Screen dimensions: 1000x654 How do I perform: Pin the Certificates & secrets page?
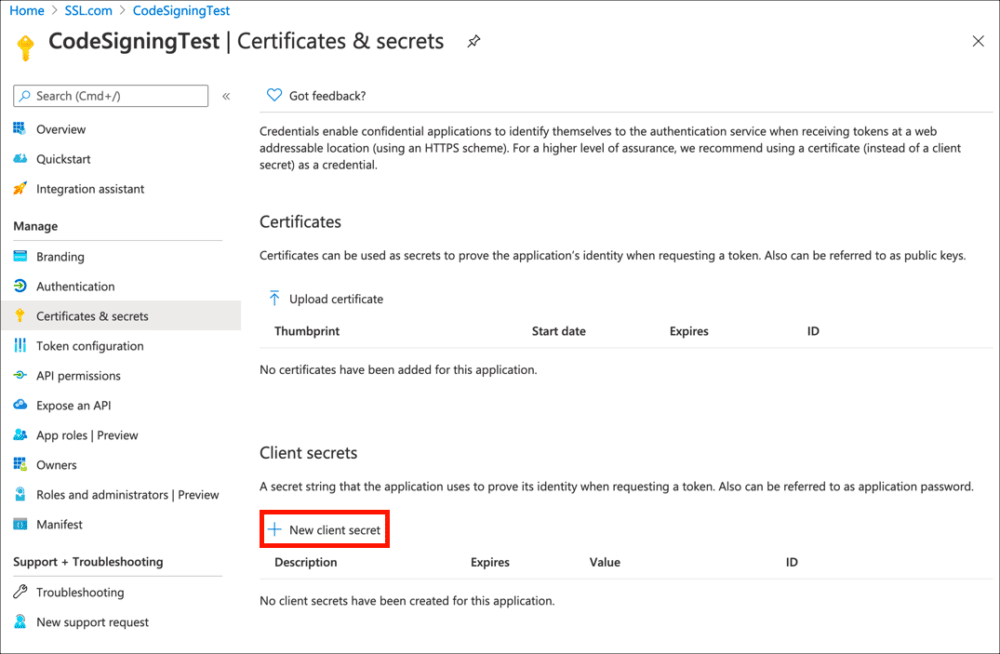pyautogui.click(x=473, y=42)
